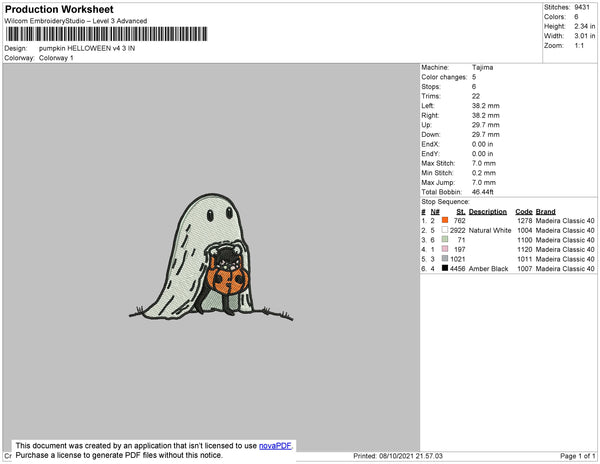Click 'Madeira Classic 40' in the code 1011 row
The width and height of the screenshot is (600, 464).
pyautogui.click(x=565, y=259)
